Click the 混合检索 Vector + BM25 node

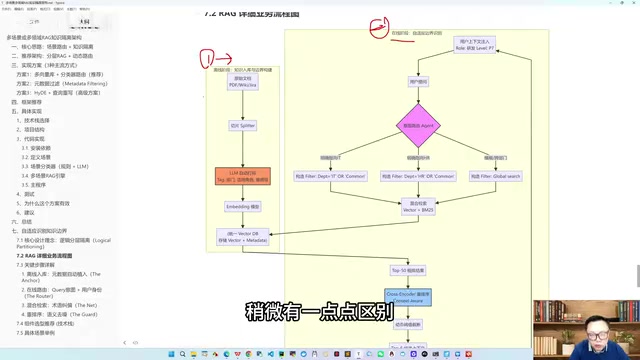coord(418,207)
